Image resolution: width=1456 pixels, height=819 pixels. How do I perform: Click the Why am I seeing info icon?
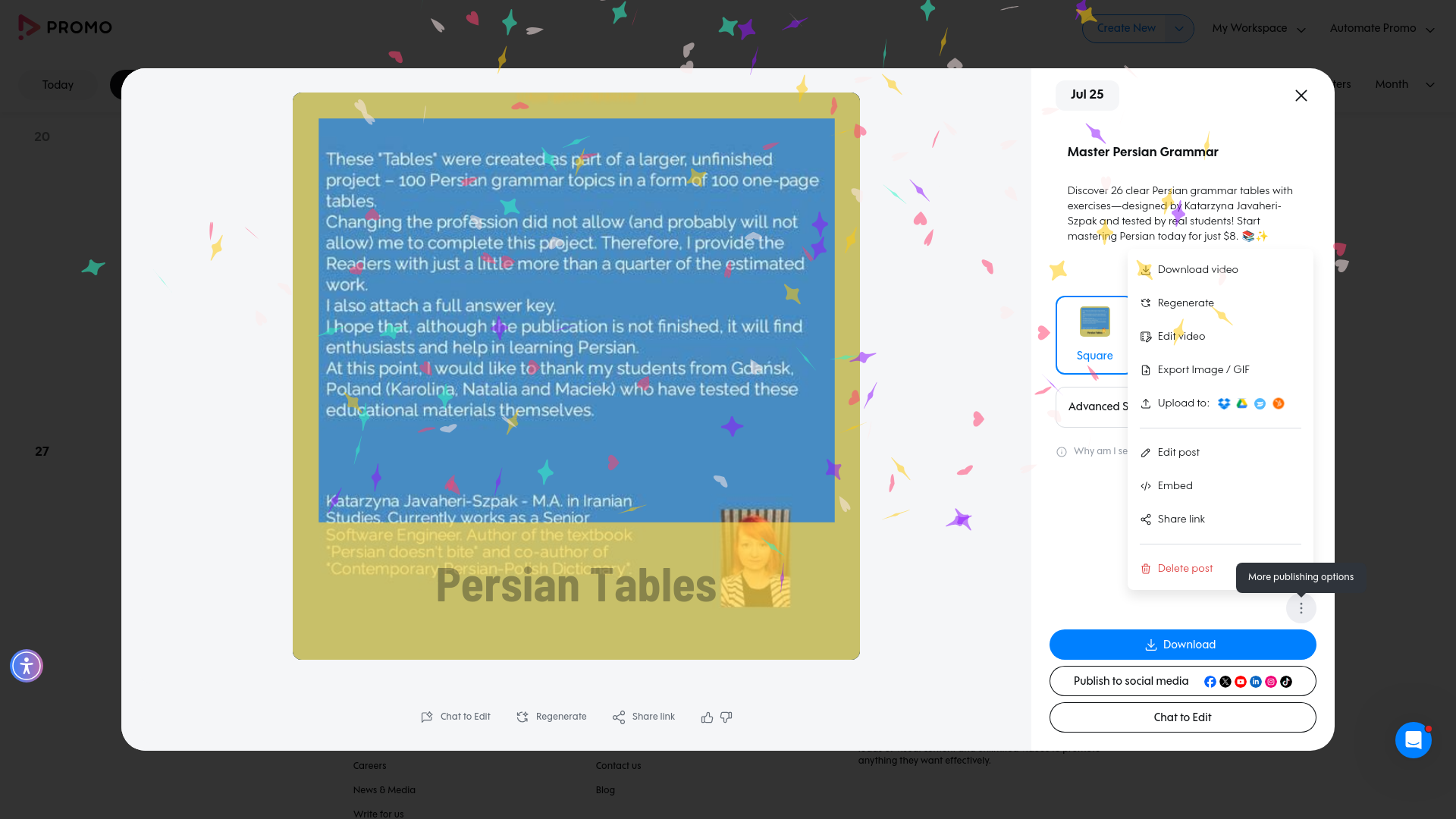pos(1062,452)
